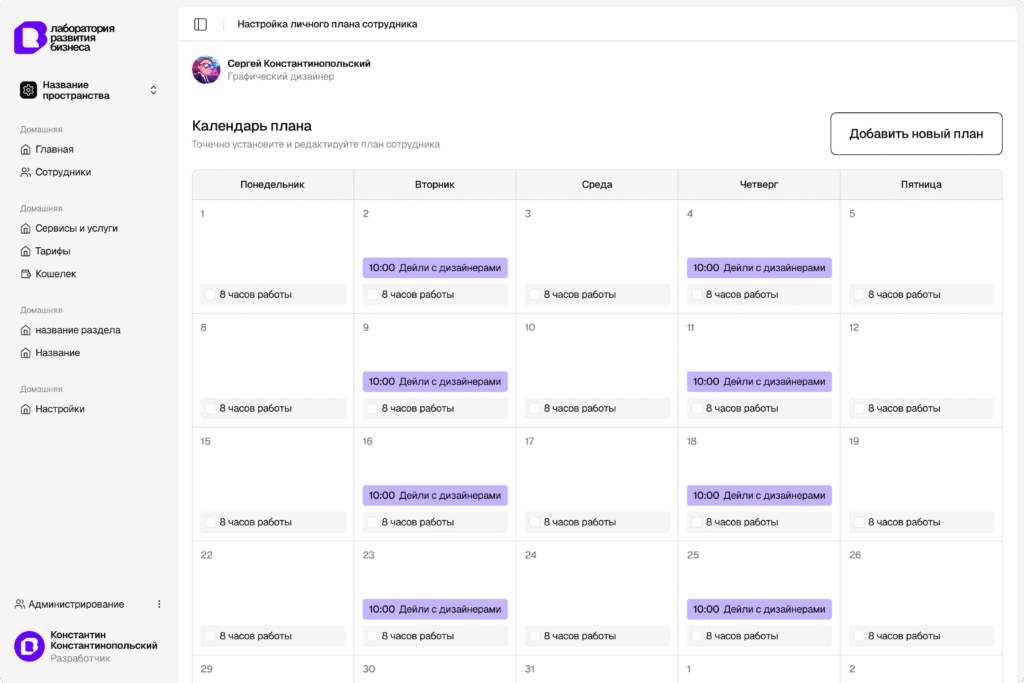
Task: Open the Главная menu item
Action: (54, 149)
